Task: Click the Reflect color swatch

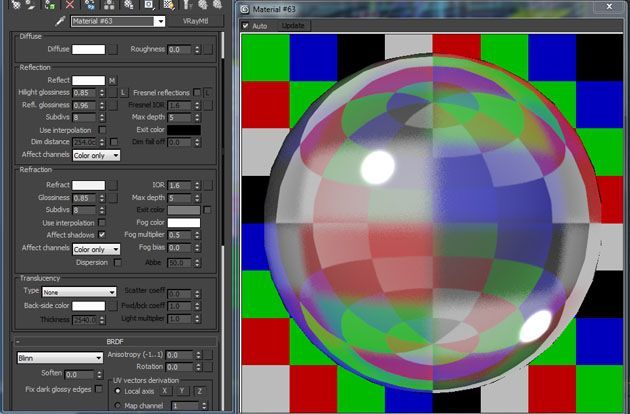Action: [88, 80]
